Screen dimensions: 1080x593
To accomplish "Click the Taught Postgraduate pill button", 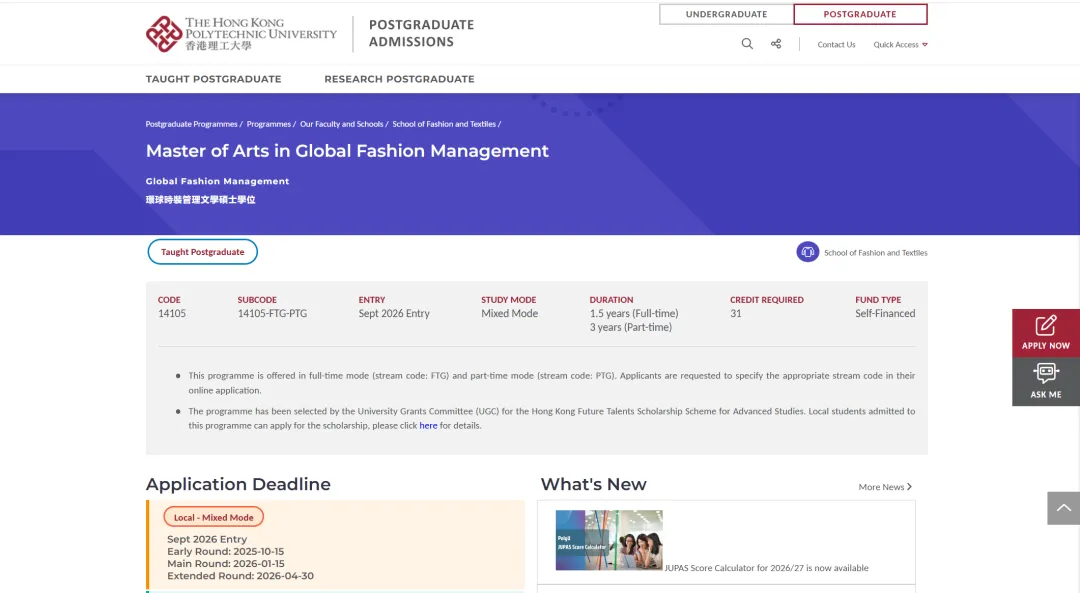I will 203,252.
